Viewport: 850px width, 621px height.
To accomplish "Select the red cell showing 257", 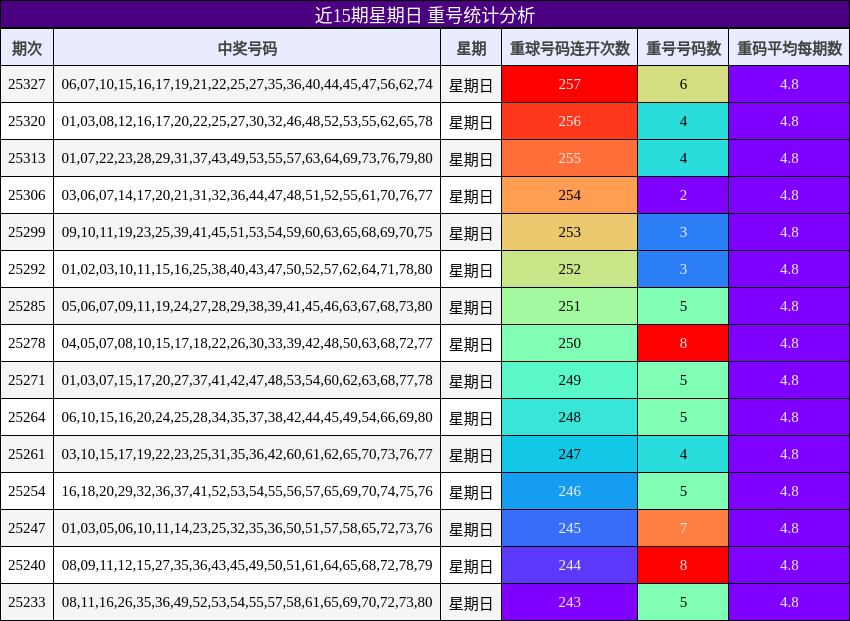I will click(569, 85).
